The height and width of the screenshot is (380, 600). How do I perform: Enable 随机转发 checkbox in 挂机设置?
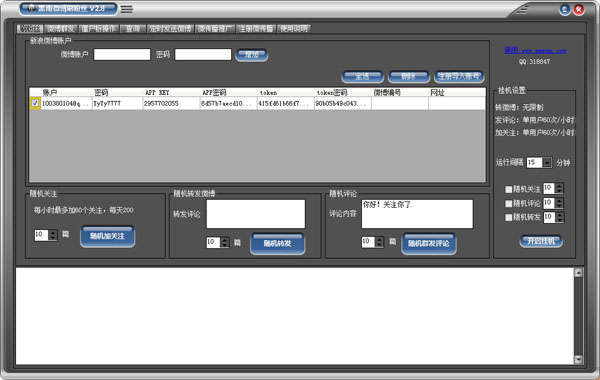tap(509, 217)
